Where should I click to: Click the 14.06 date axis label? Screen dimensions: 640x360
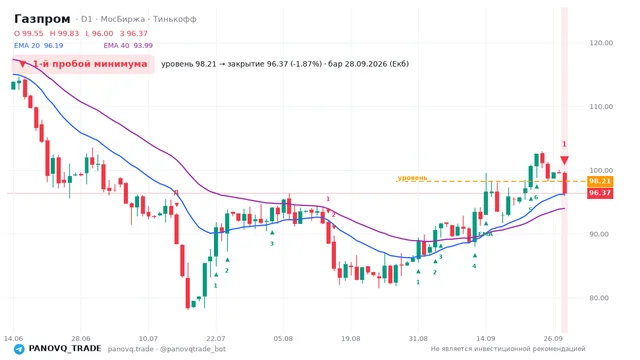(13, 338)
